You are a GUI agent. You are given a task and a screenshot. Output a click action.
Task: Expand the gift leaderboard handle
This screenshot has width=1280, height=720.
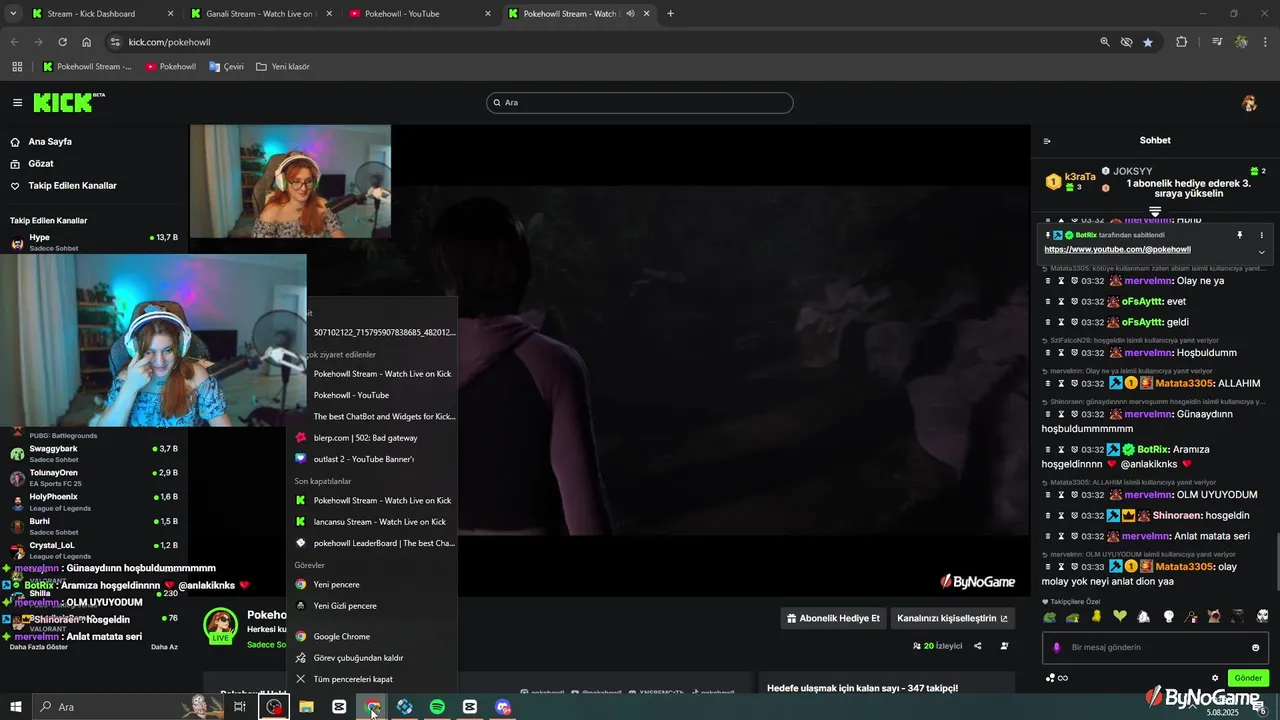1155,211
